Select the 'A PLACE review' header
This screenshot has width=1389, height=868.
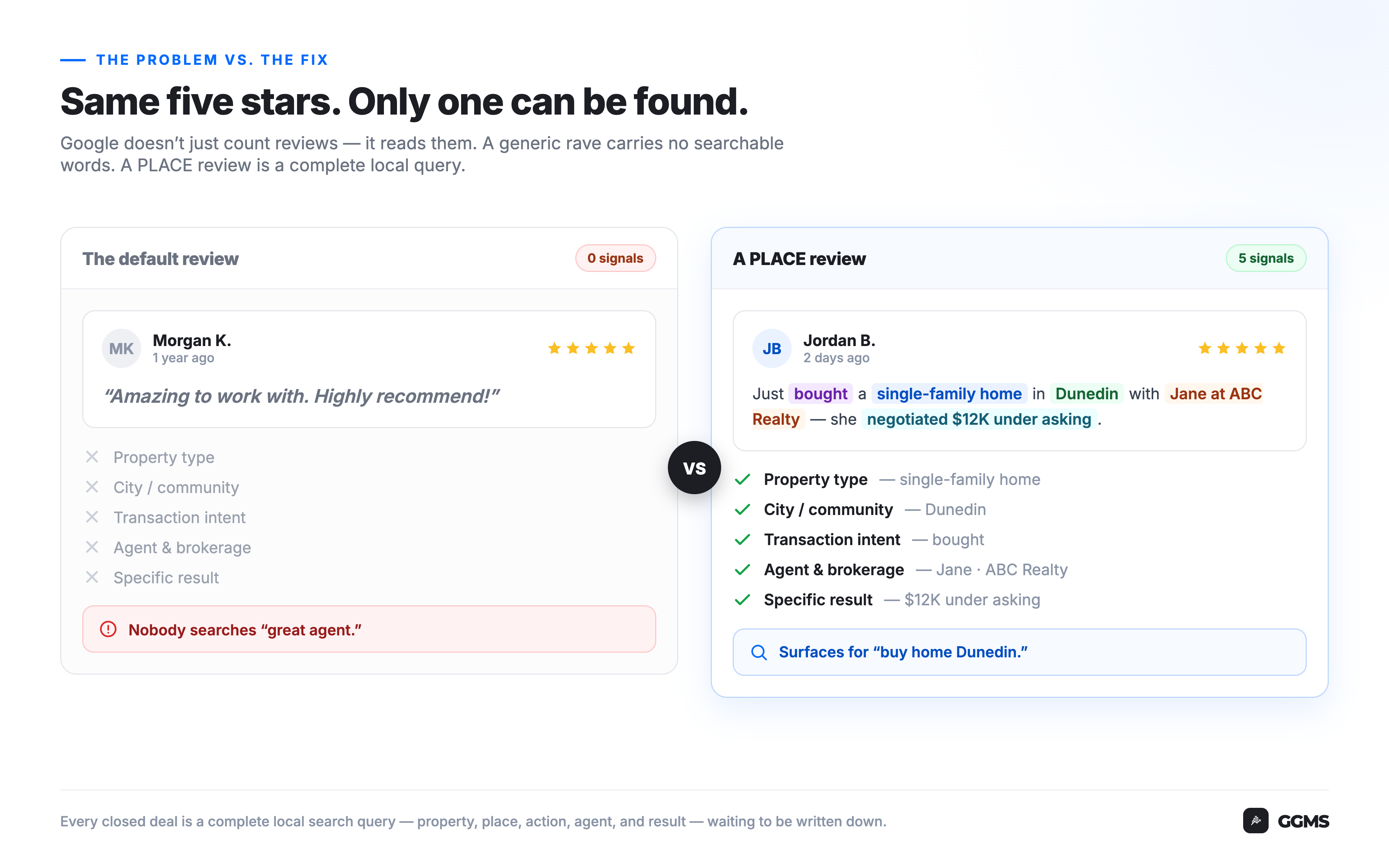coord(799,259)
